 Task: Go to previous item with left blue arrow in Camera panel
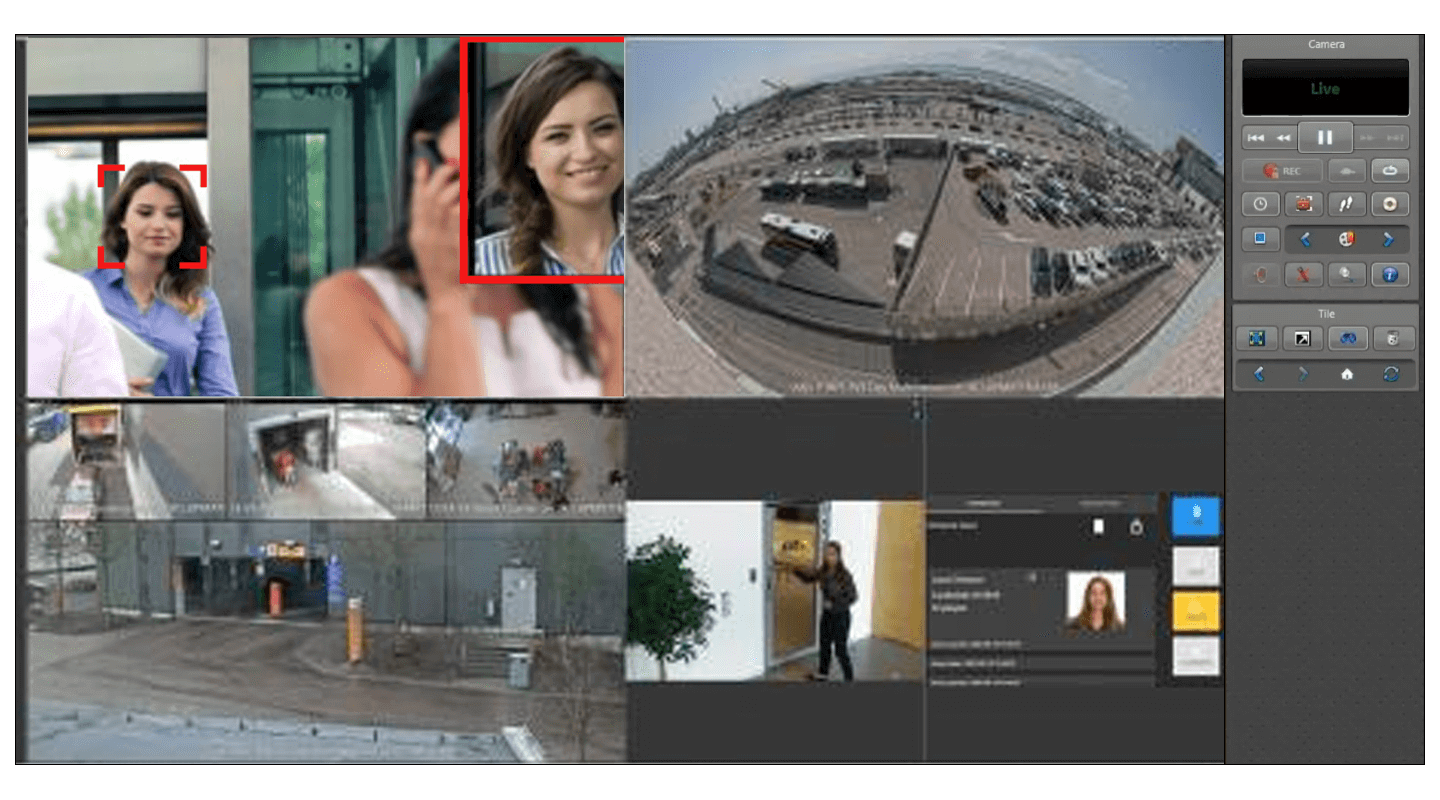coord(1305,239)
